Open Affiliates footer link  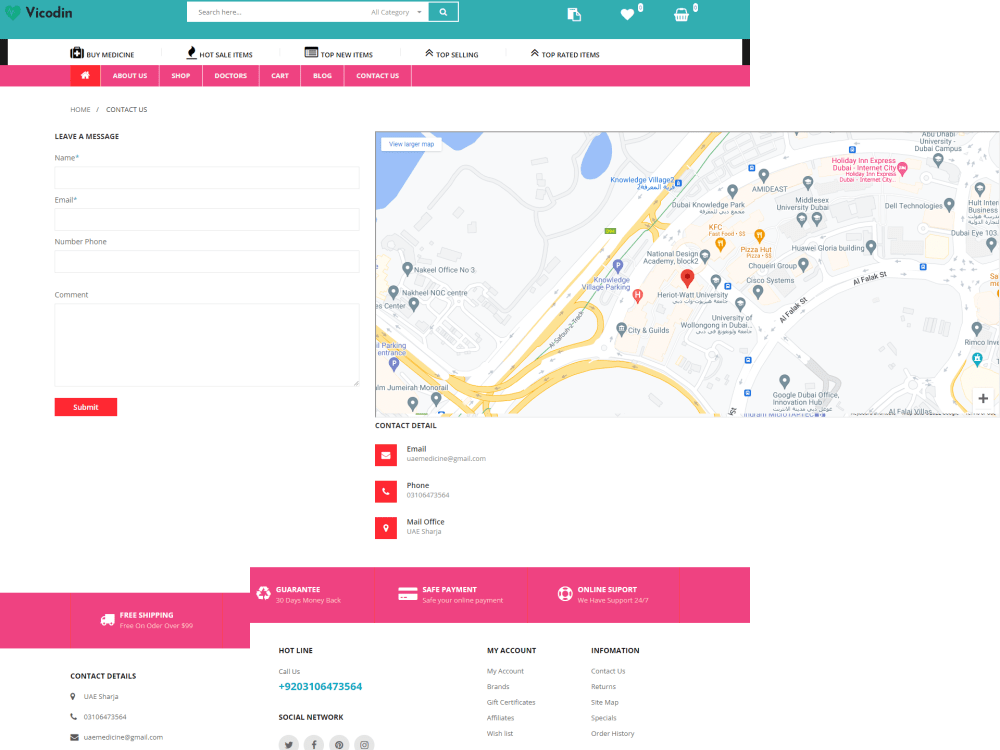pyautogui.click(x=501, y=718)
